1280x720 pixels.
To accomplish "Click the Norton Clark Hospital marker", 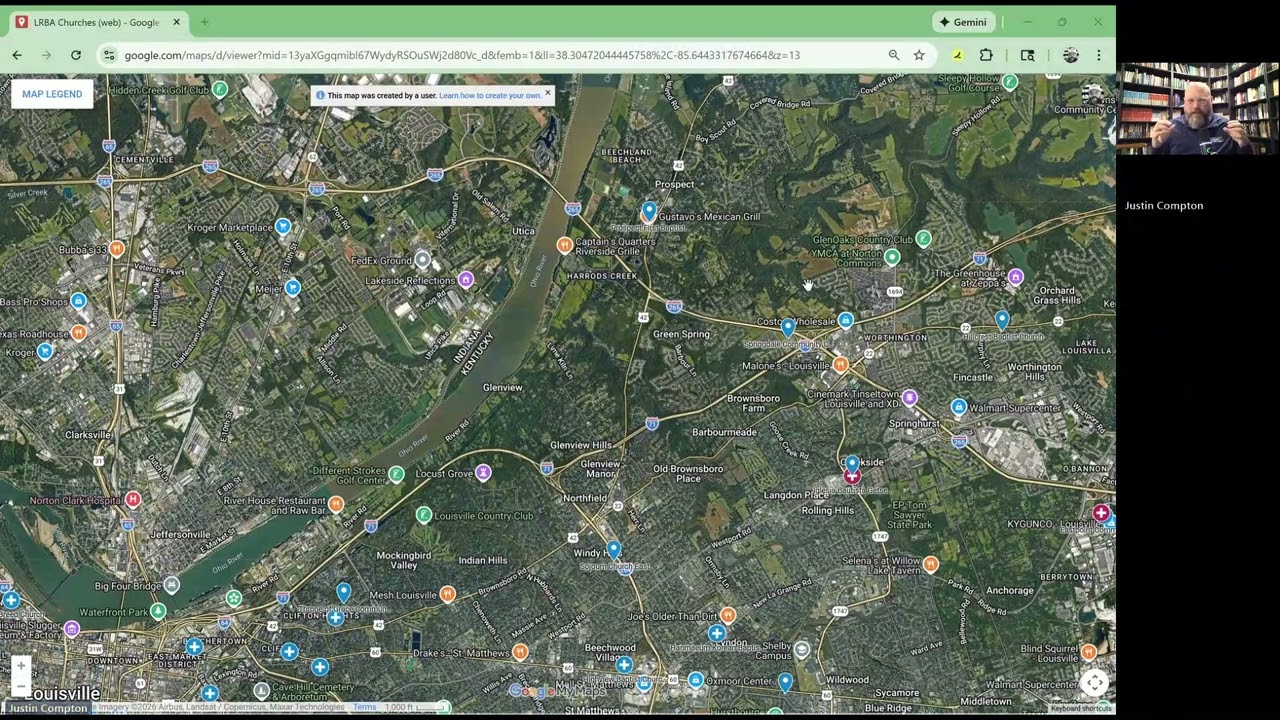I will click(133, 499).
